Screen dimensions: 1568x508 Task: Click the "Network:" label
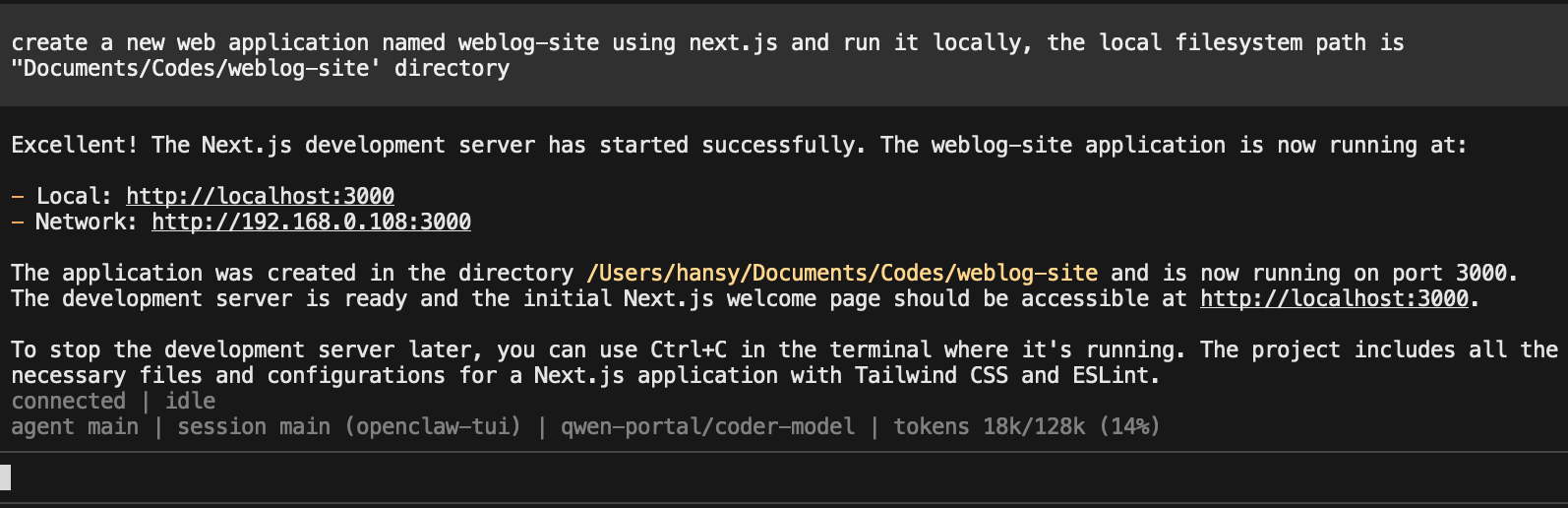87,222
